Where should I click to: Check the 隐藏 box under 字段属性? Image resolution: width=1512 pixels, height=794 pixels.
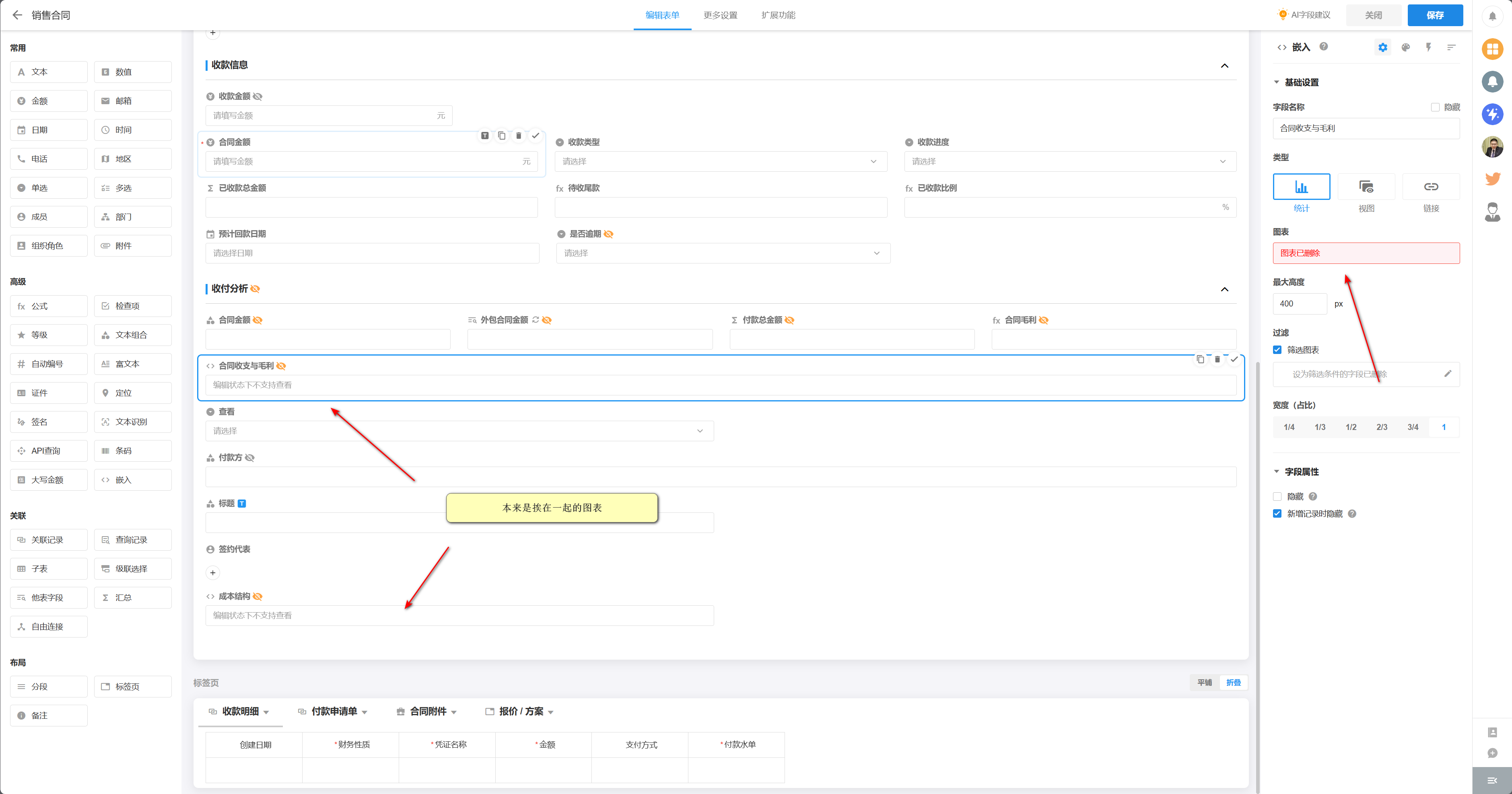click(x=1277, y=496)
